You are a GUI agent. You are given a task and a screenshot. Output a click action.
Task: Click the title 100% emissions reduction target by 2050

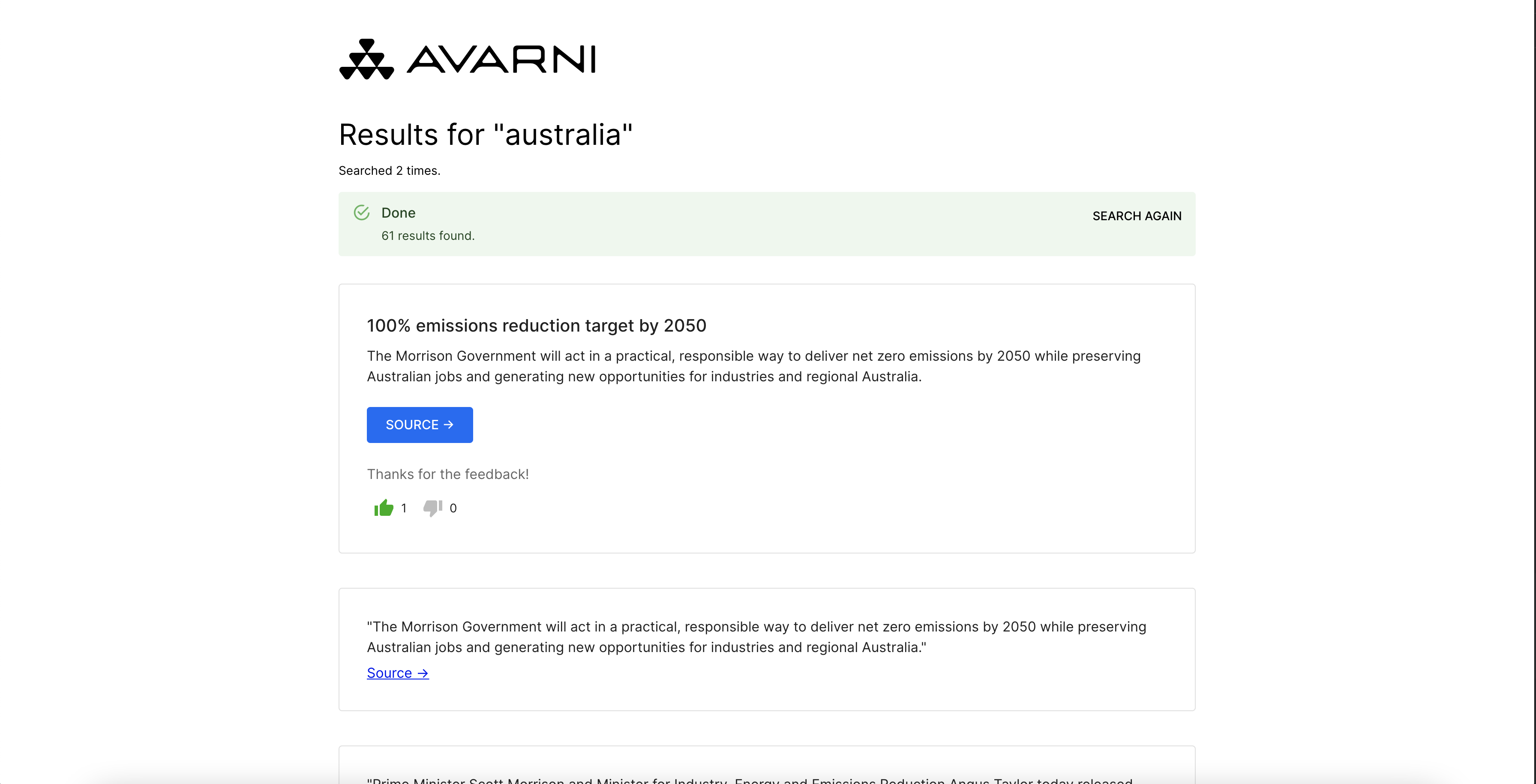click(x=536, y=326)
